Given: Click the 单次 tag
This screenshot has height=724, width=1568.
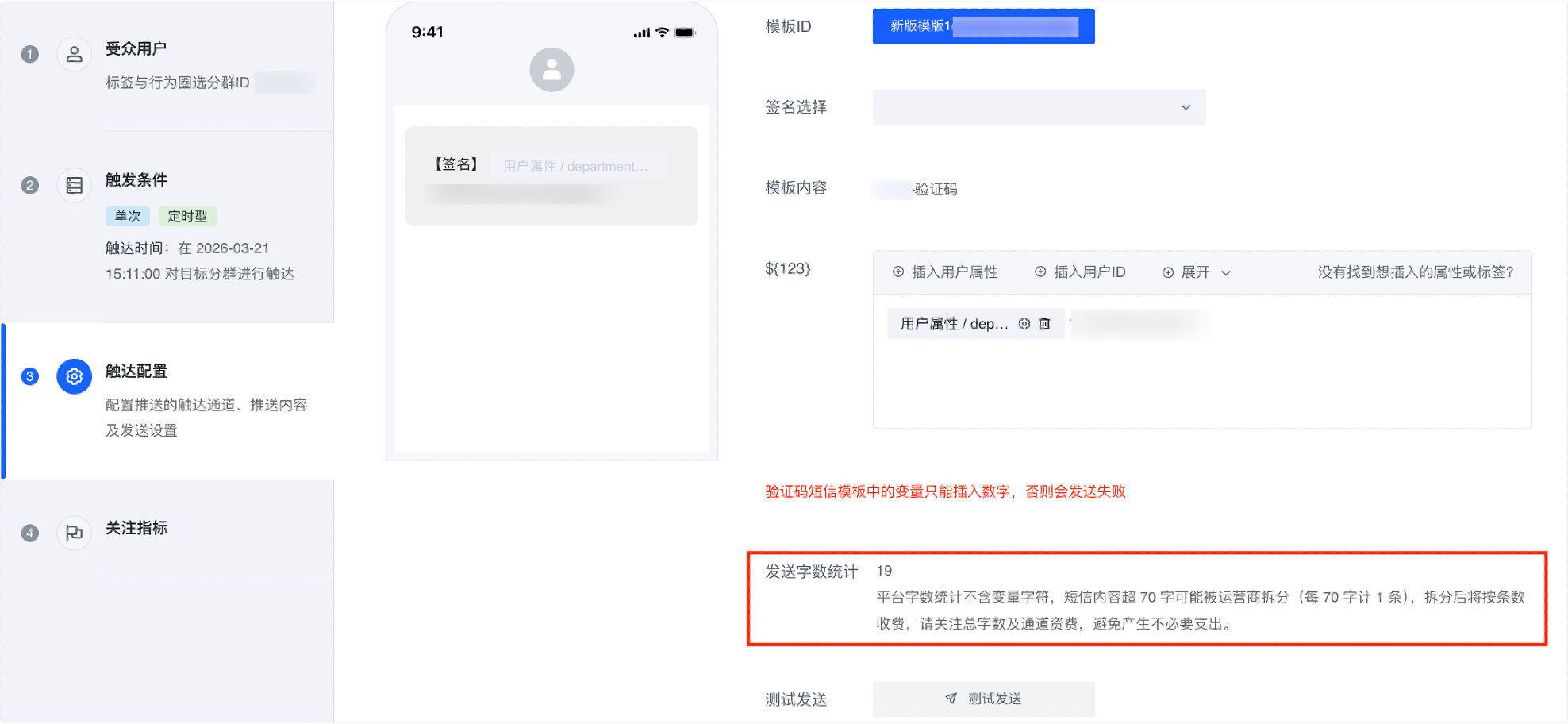Looking at the screenshot, I should tap(128, 216).
